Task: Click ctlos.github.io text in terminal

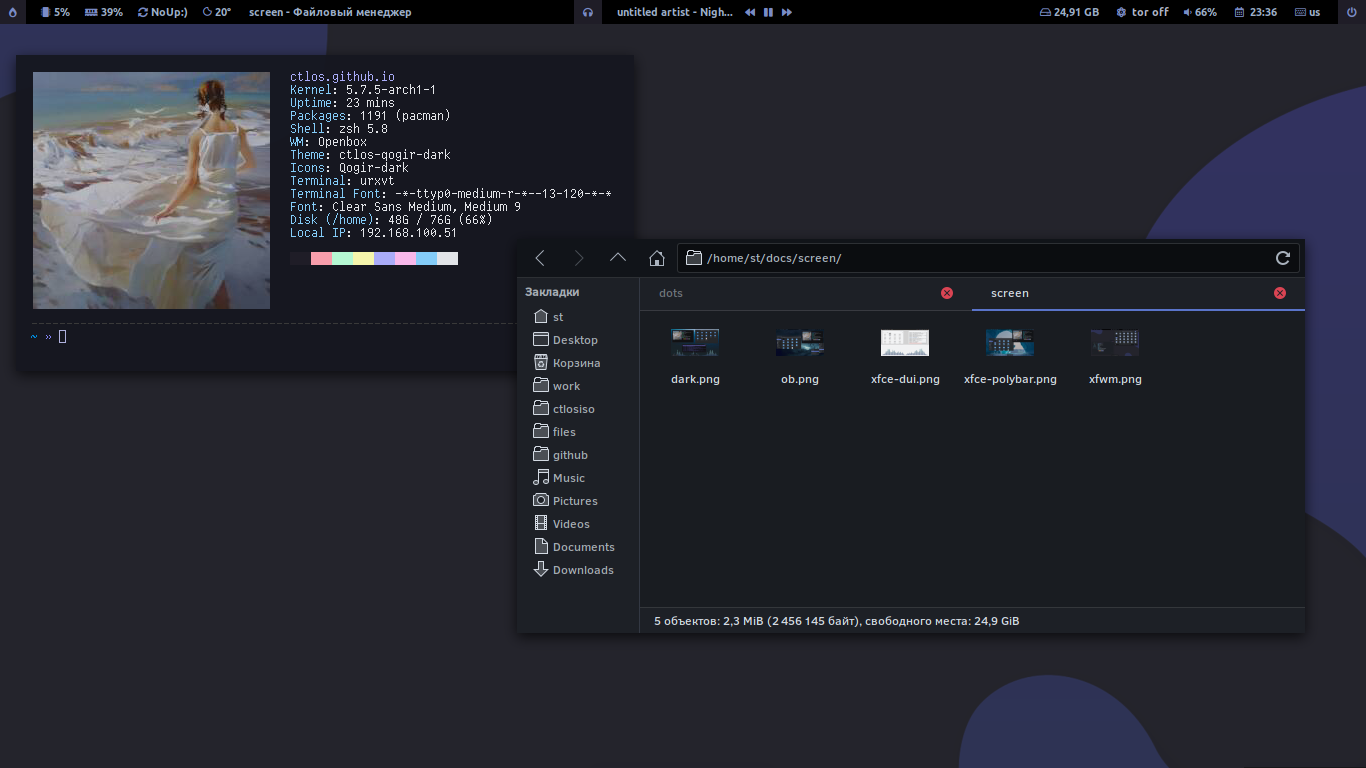Action: [x=342, y=77]
